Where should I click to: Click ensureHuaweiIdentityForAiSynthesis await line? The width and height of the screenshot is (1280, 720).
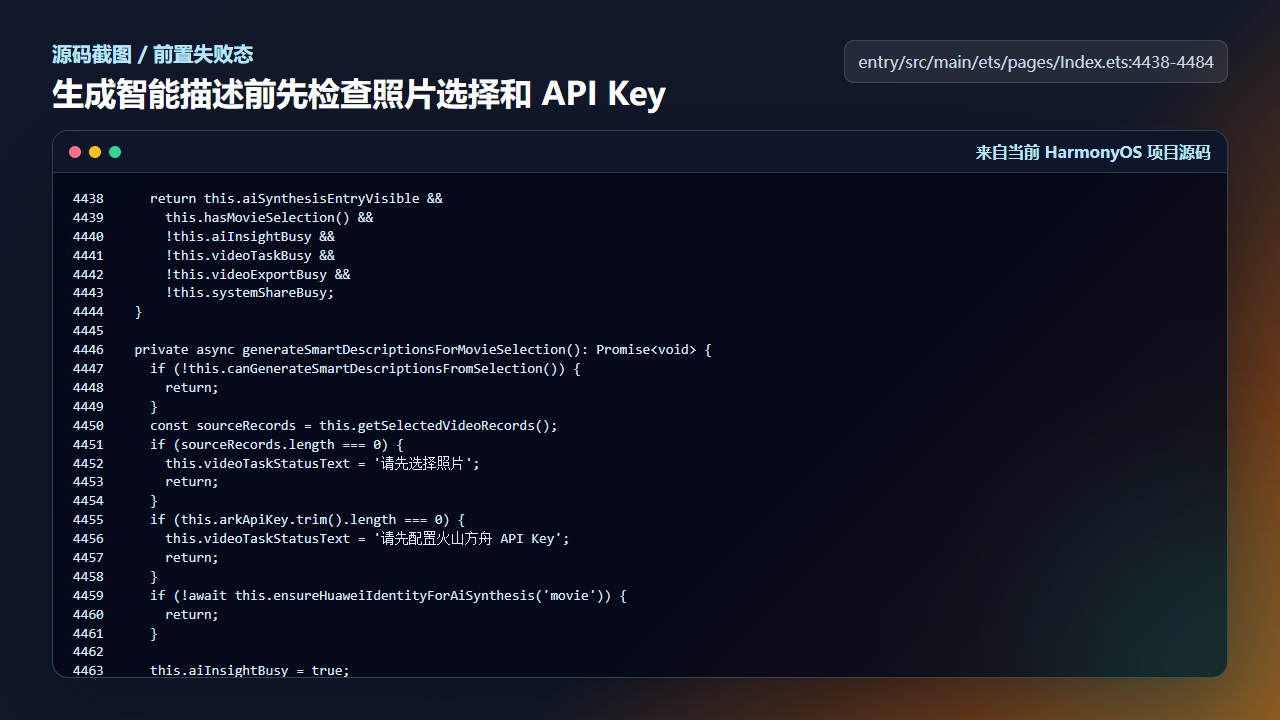click(x=388, y=595)
